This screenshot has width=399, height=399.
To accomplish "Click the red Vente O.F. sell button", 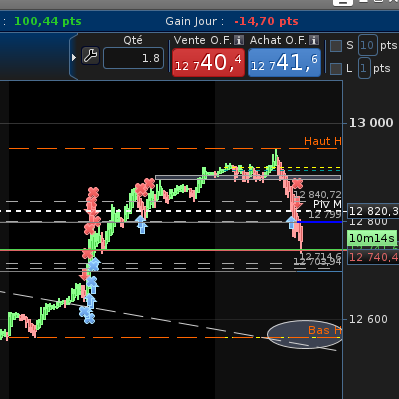I will [x=208, y=63].
